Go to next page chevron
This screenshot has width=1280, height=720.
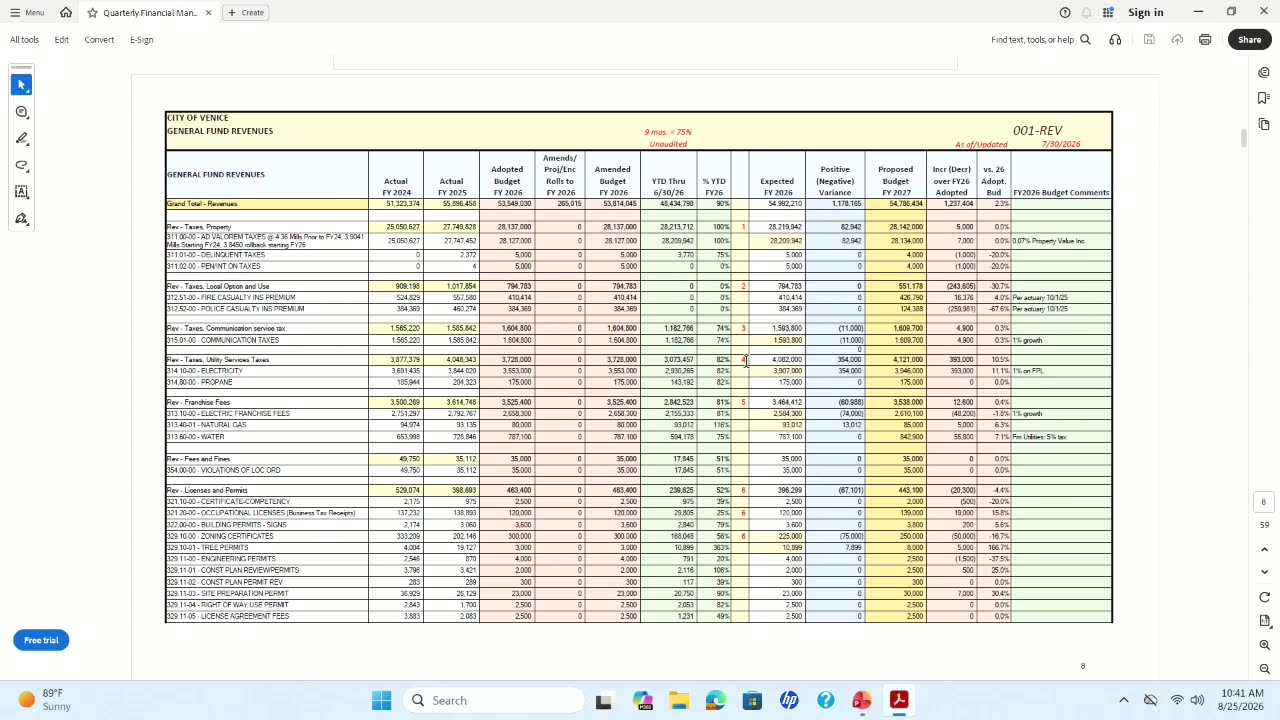(x=1265, y=572)
